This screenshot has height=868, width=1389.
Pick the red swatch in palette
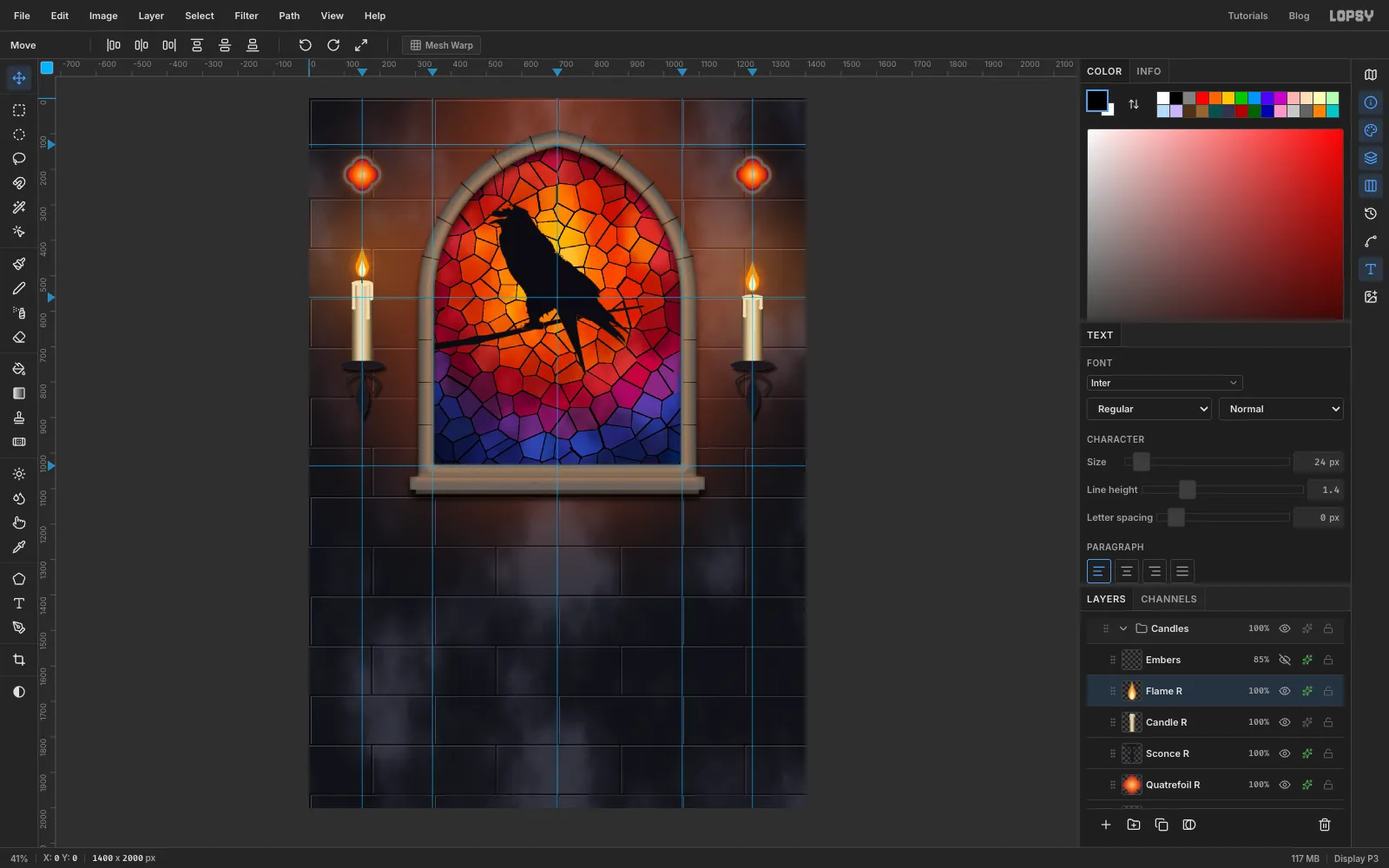click(x=1202, y=98)
